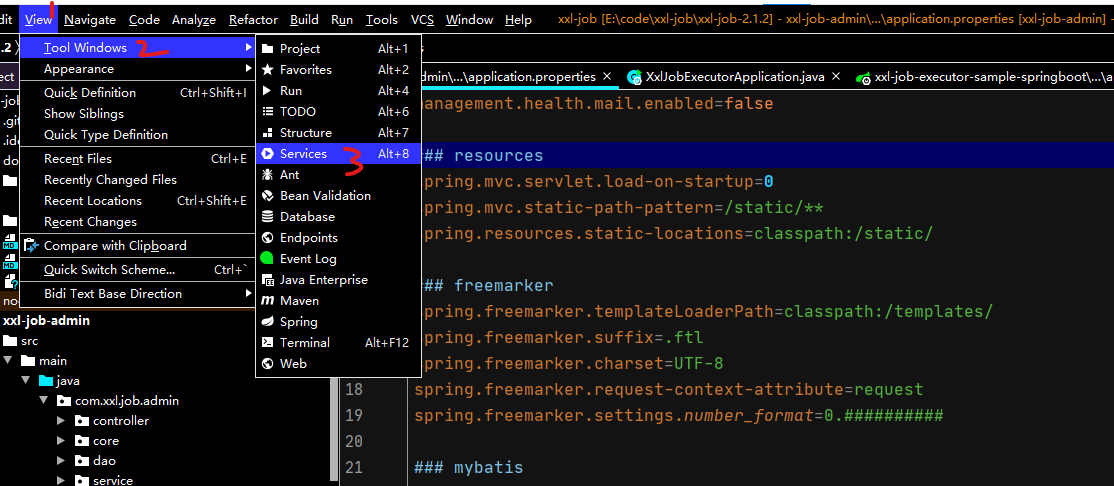Click the Spring leaf icon
This screenshot has height=486, width=1114.
(268, 322)
